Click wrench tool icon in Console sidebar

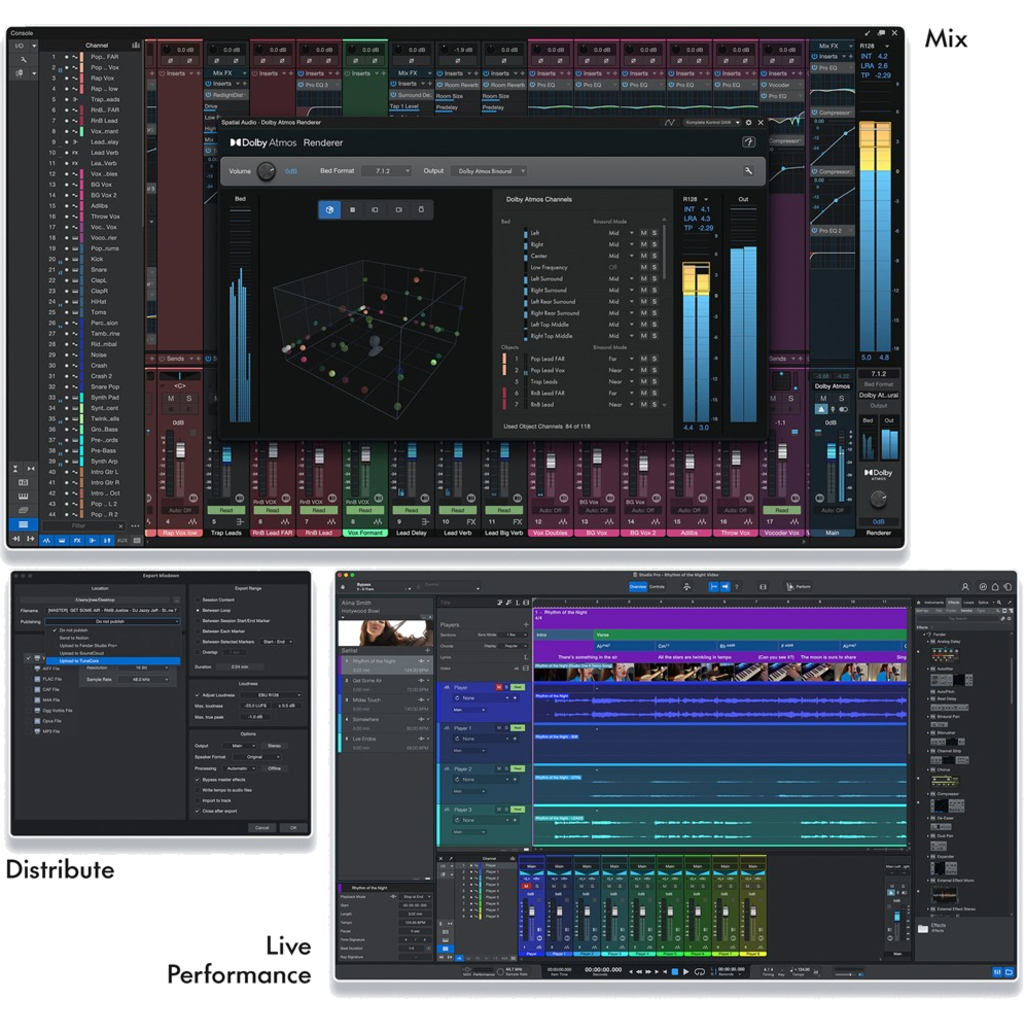(x=22, y=59)
